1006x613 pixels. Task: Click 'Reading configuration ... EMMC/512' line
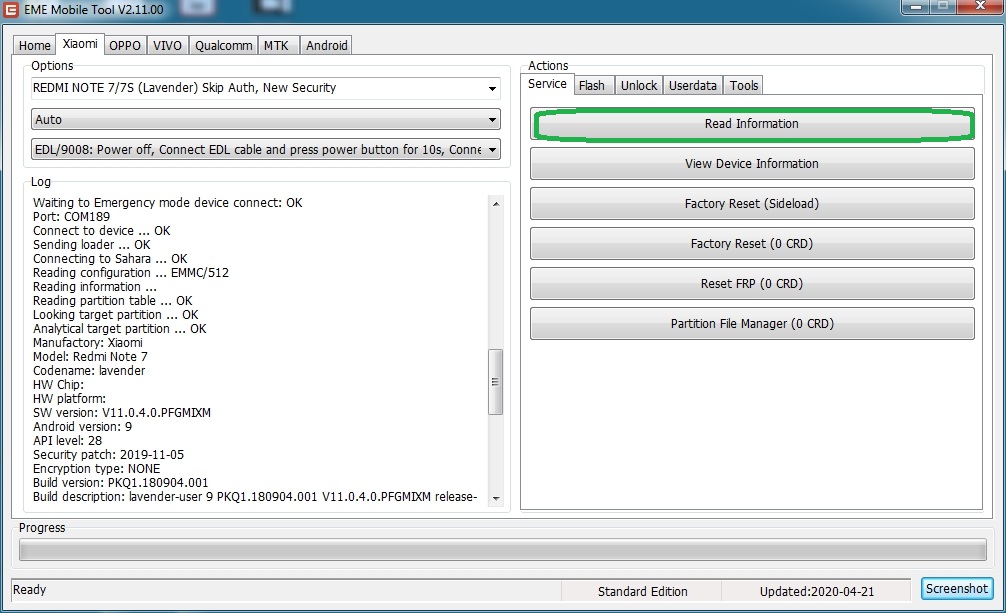click(131, 273)
